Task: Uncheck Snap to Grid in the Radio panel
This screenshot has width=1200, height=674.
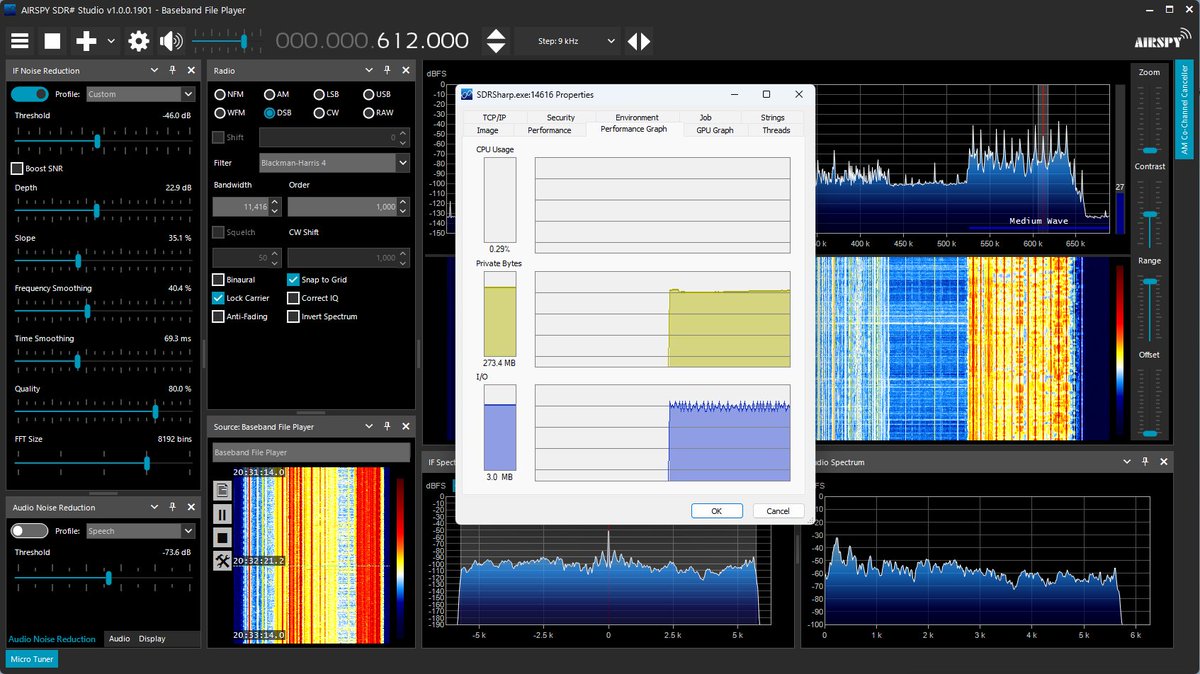Action: 294,279
